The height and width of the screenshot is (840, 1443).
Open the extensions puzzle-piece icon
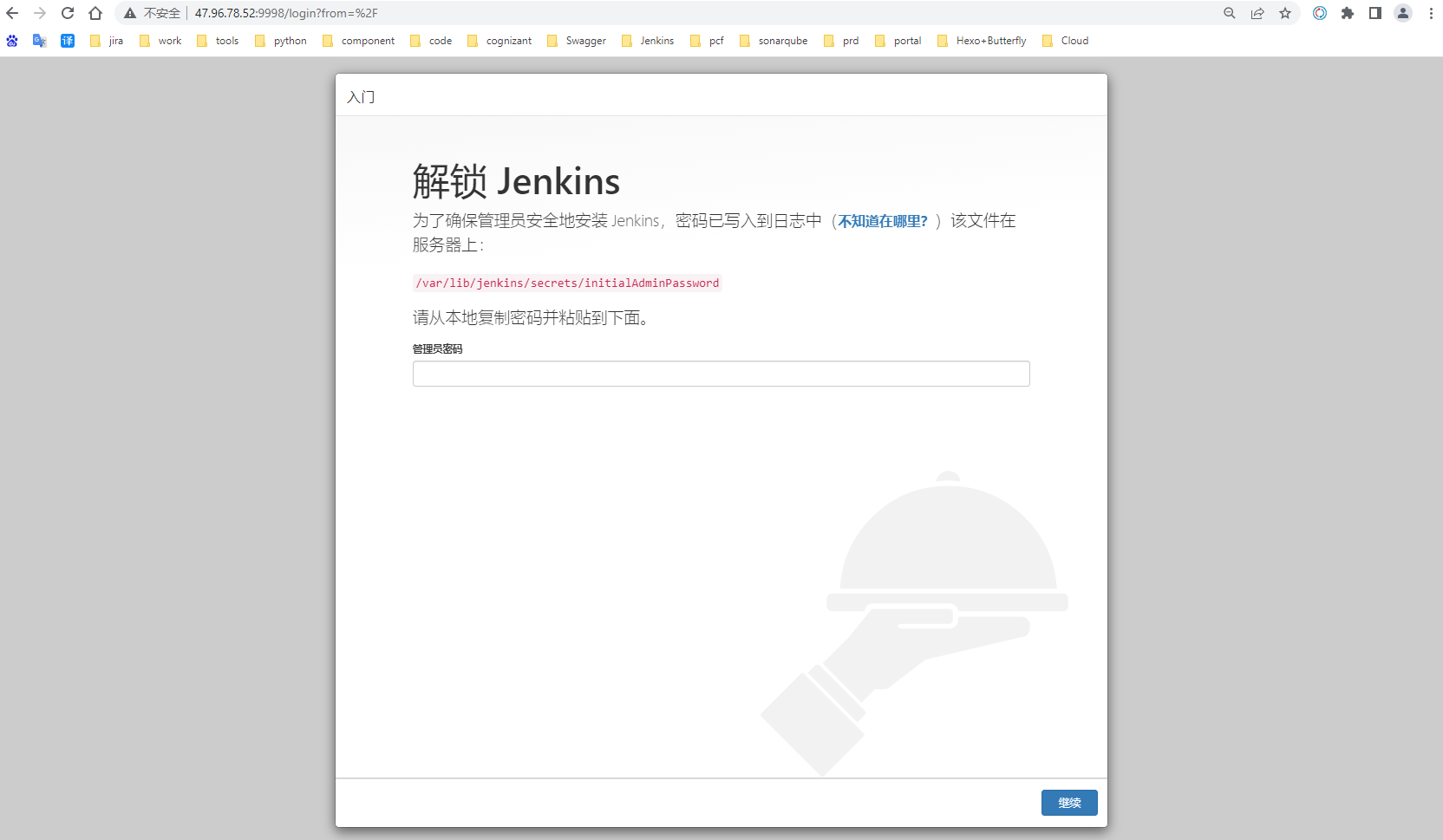pyautogui.click(x=1348, y=13)
